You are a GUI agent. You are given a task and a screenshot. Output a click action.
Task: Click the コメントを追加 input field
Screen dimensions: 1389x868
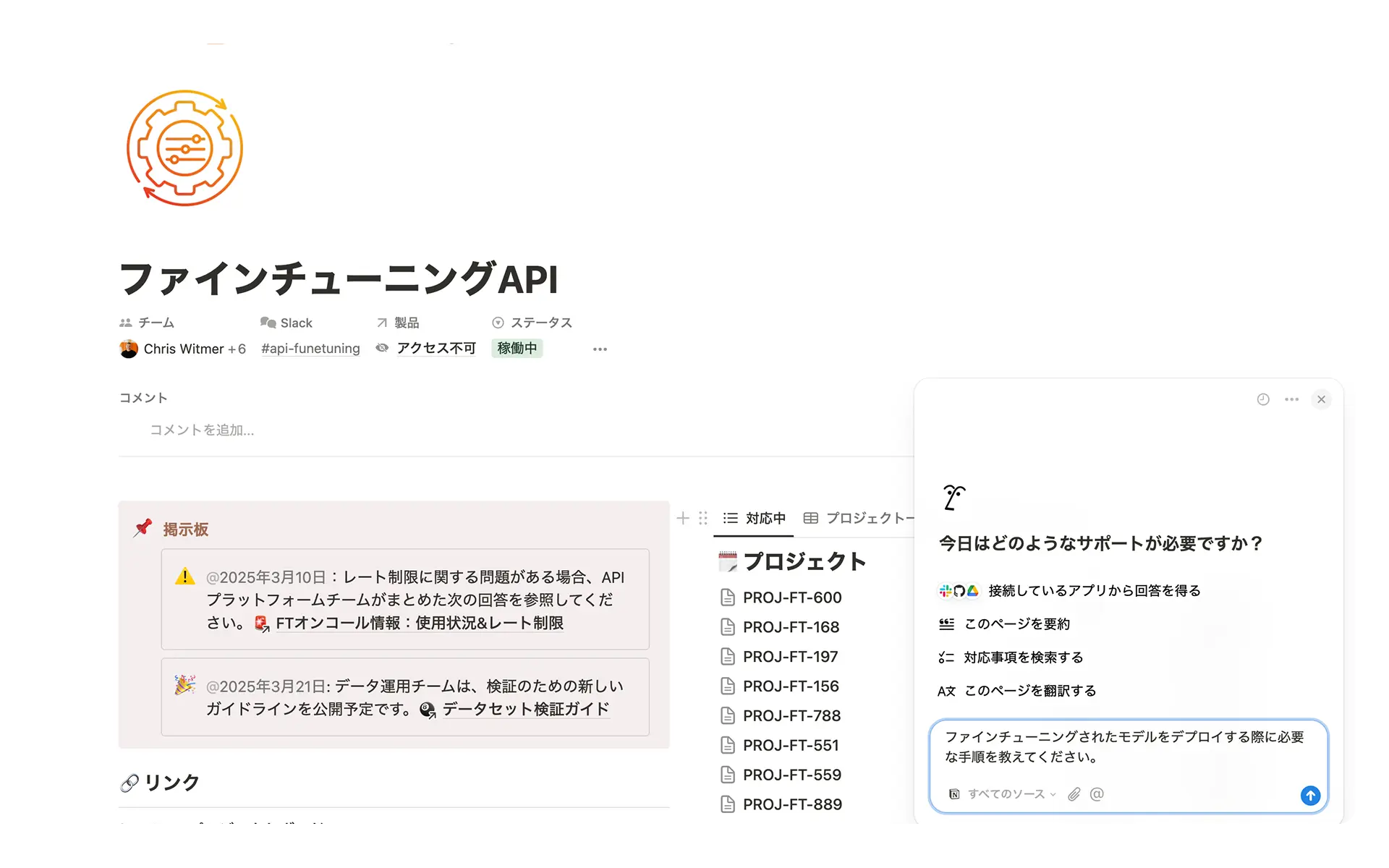click(x=201, y=430)
